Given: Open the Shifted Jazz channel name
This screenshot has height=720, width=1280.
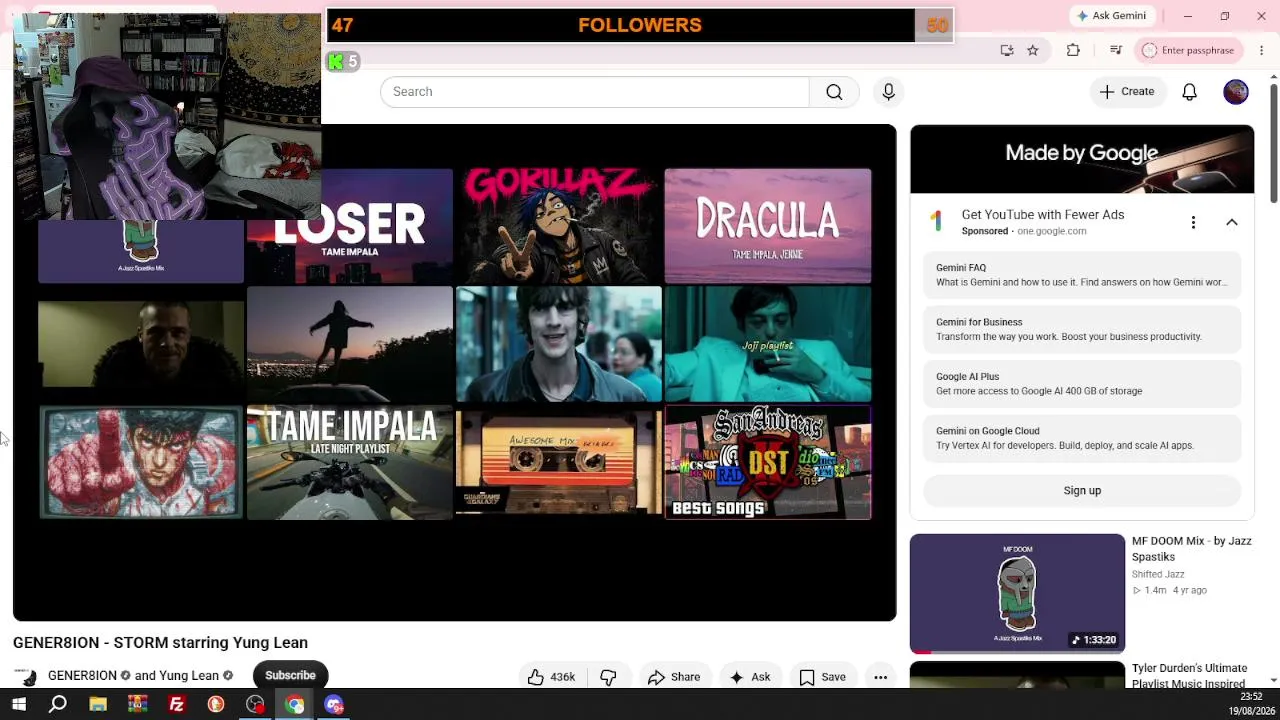Looking at the screenshot, I should click(1158, 575).
